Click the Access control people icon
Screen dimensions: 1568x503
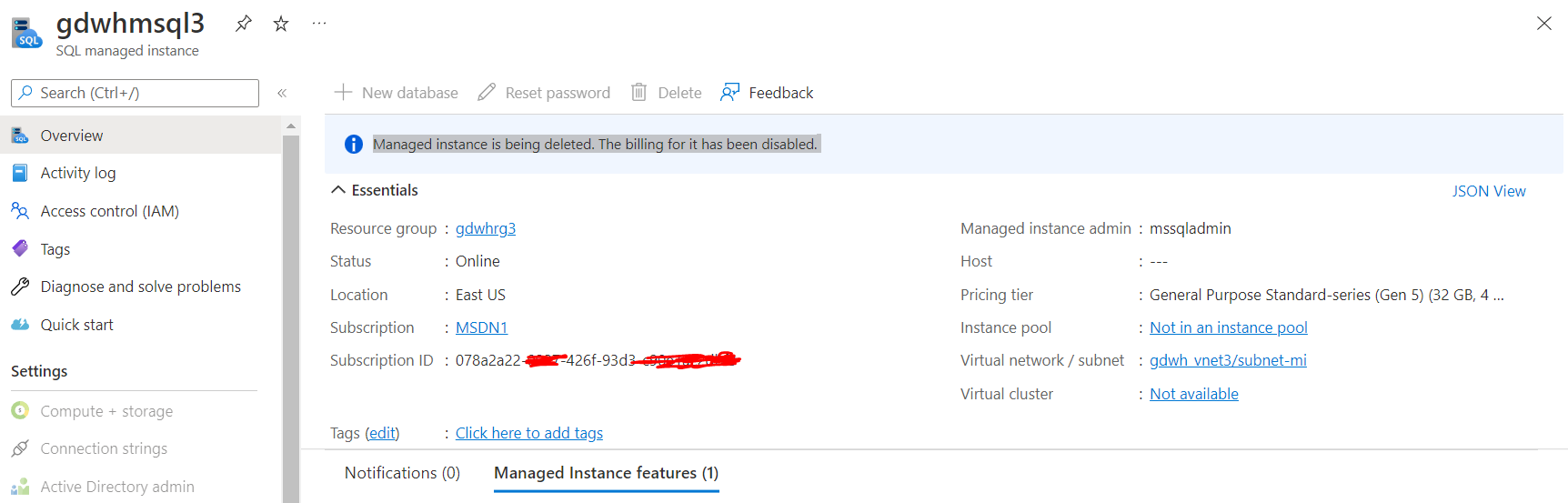[x=20, y=211]
